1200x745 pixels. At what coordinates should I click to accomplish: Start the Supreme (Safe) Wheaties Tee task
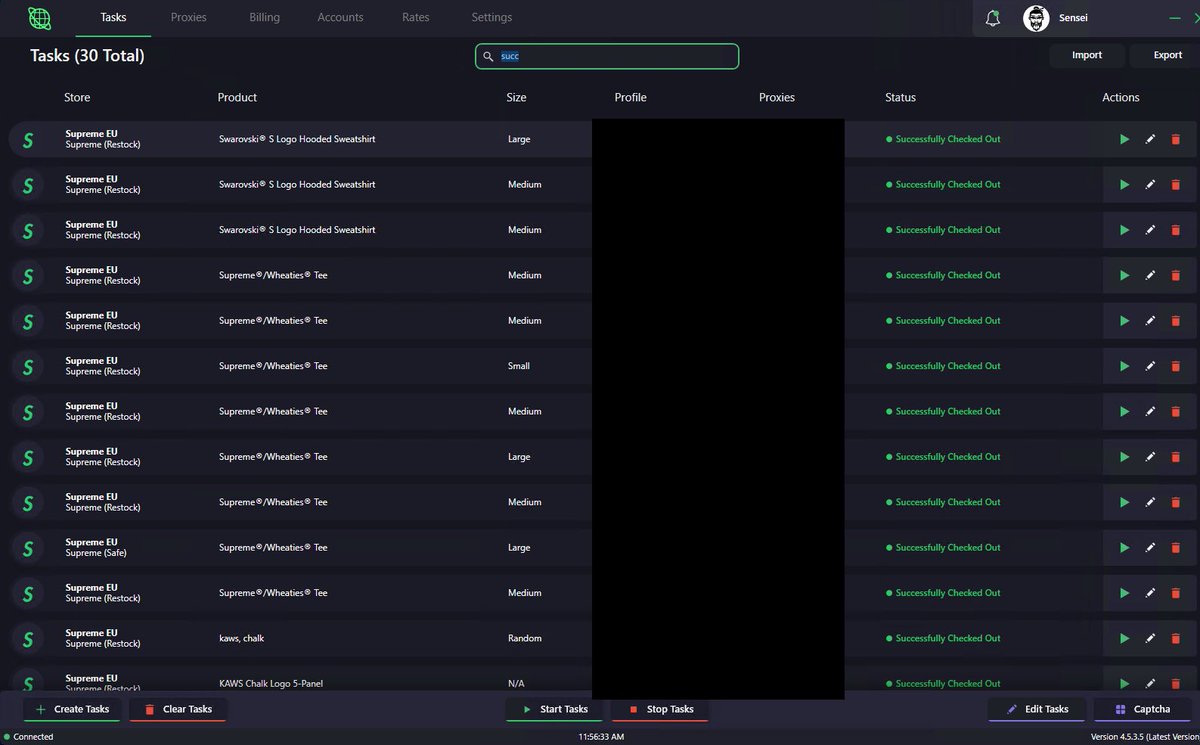(x=1124, y=548)
